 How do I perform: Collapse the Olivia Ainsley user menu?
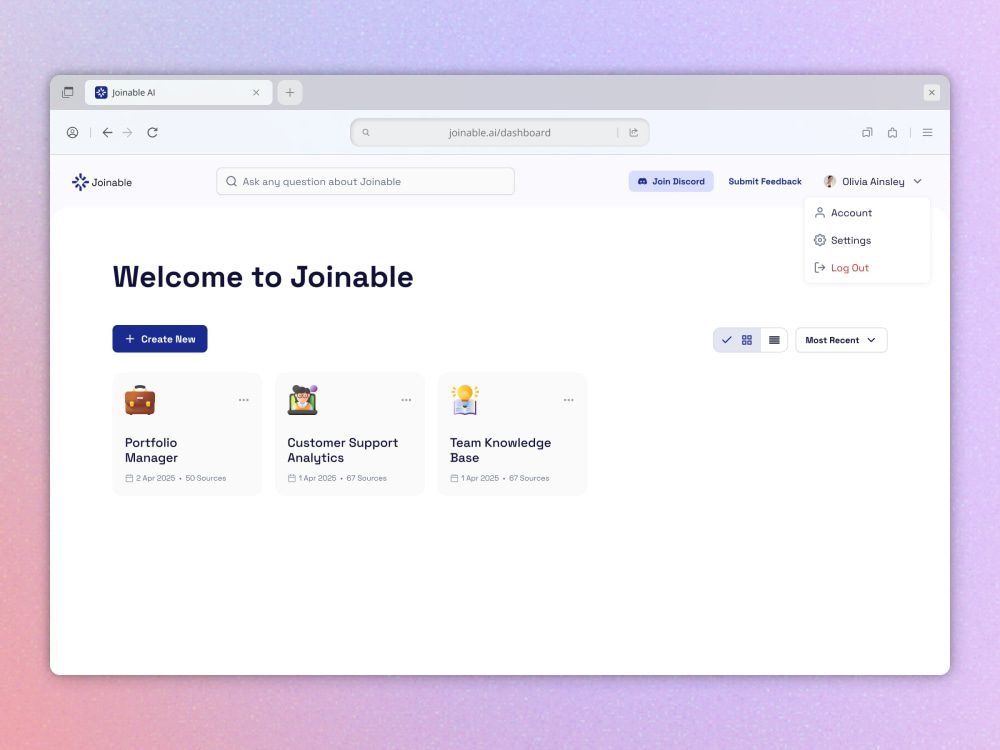pos(918,182)
